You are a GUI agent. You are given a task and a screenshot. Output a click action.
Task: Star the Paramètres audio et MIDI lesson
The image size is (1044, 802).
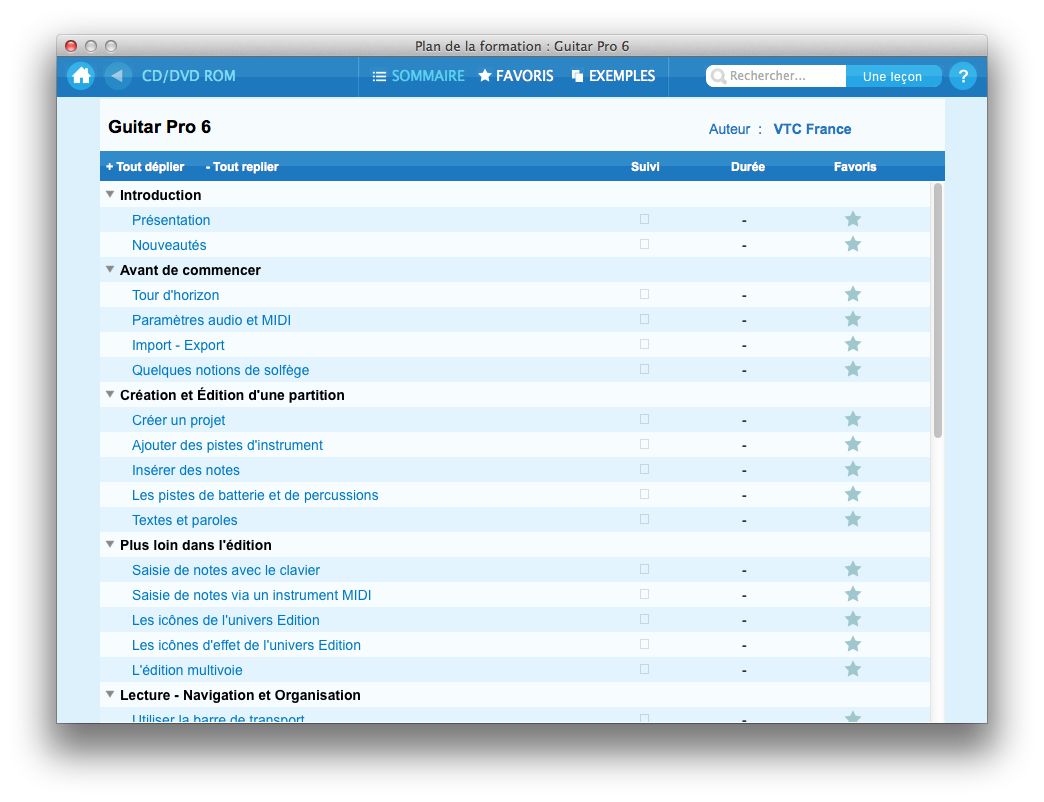(x=853, y=319)
